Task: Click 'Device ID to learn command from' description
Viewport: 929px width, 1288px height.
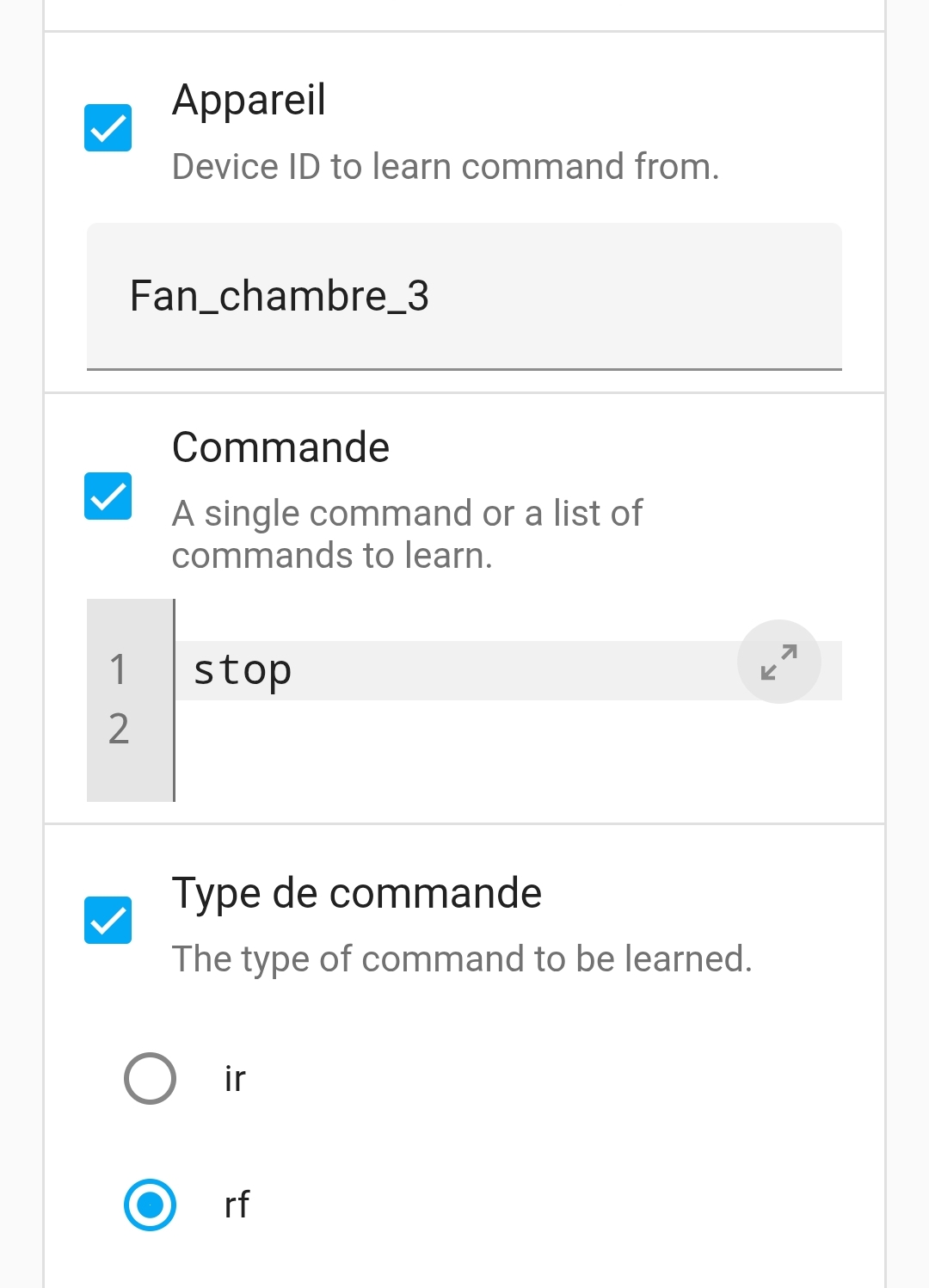Action: (x=446, y=166)
